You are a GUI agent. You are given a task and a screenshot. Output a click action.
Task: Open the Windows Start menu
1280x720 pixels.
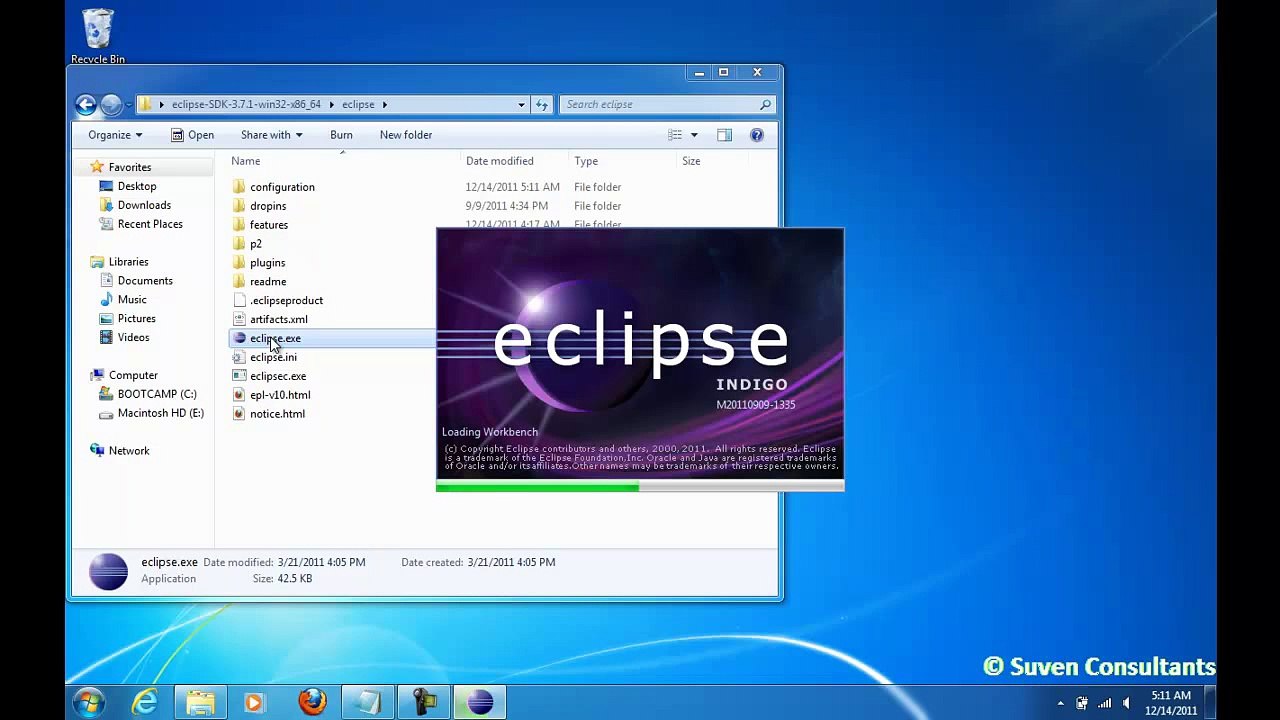click(x=89, y=702)
